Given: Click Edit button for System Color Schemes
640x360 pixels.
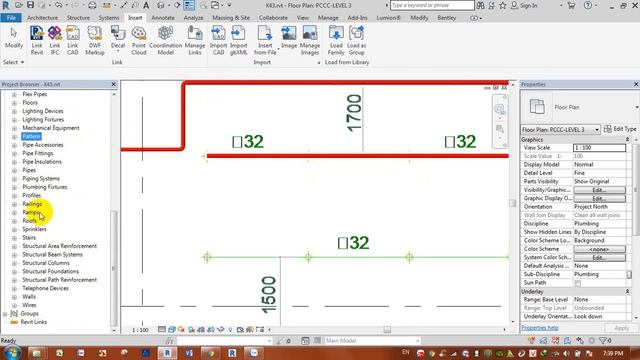Looking at the screenshot, I should tap(599, 258).
